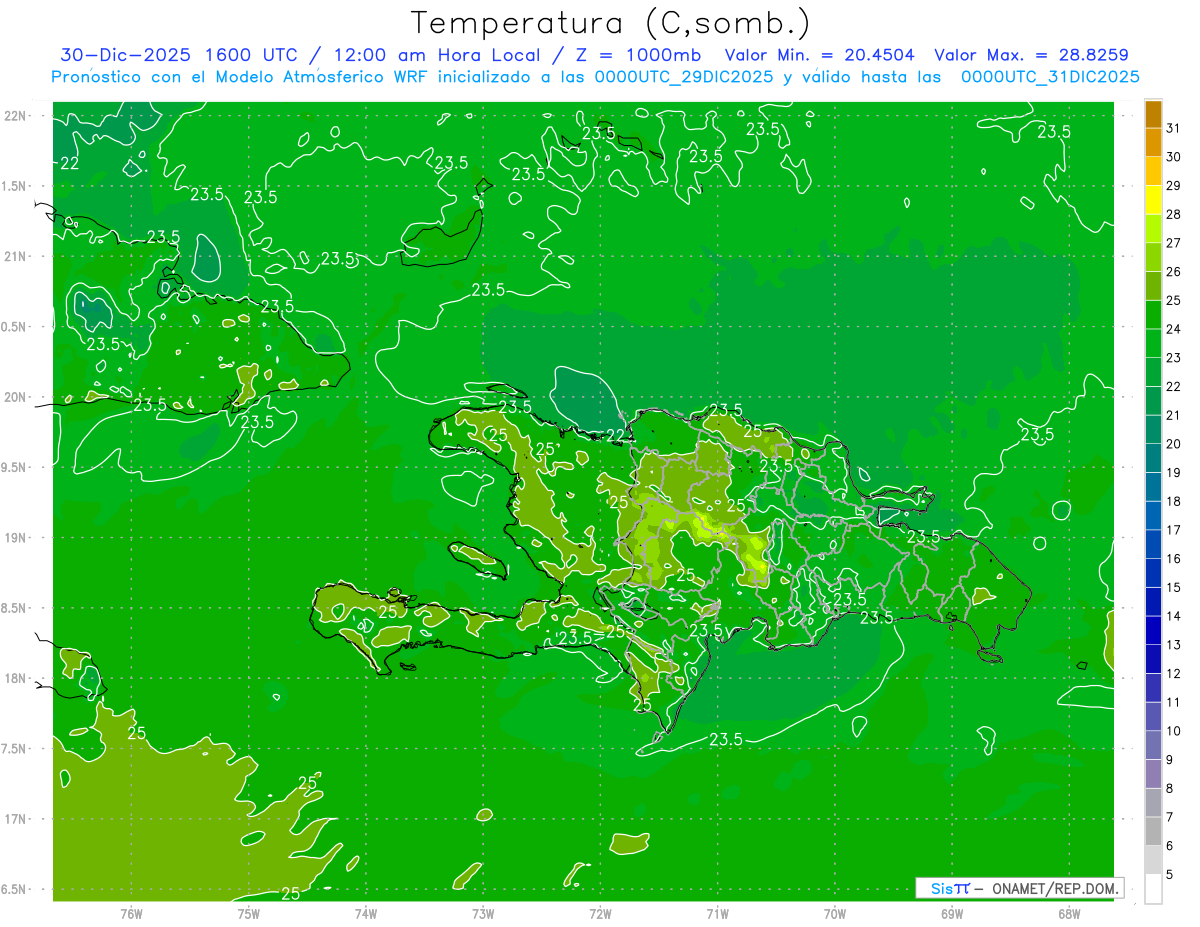Click the '24' label on the colorbar

[x=1174, y=329]
